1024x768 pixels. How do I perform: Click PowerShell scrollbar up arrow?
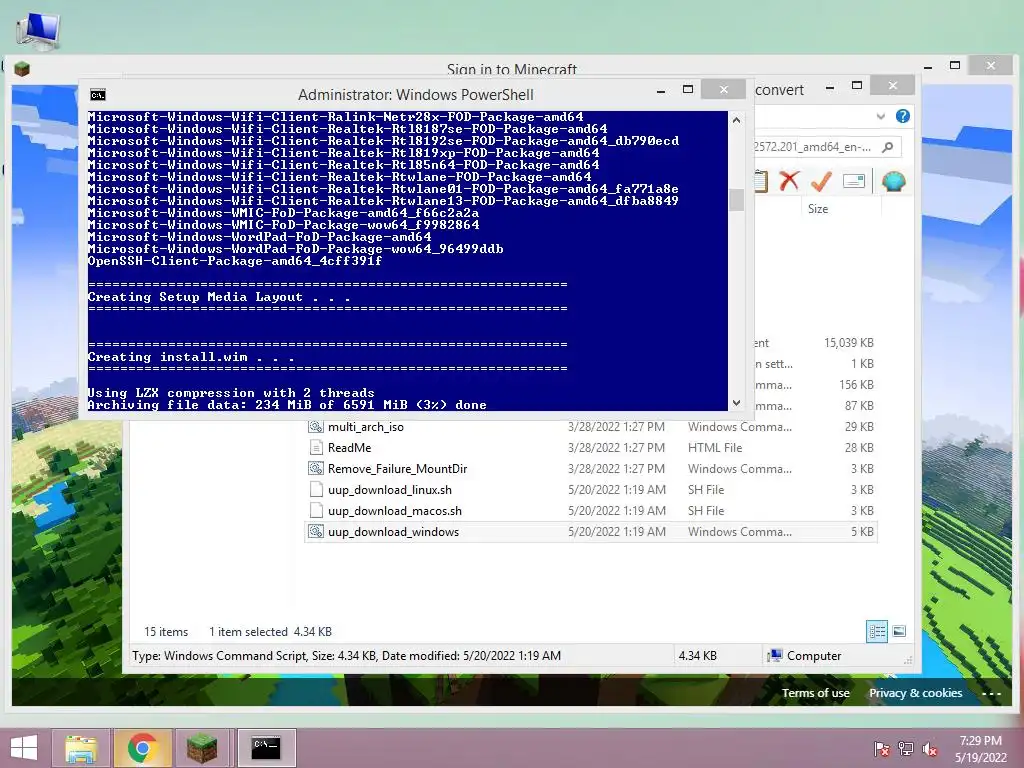737,120
